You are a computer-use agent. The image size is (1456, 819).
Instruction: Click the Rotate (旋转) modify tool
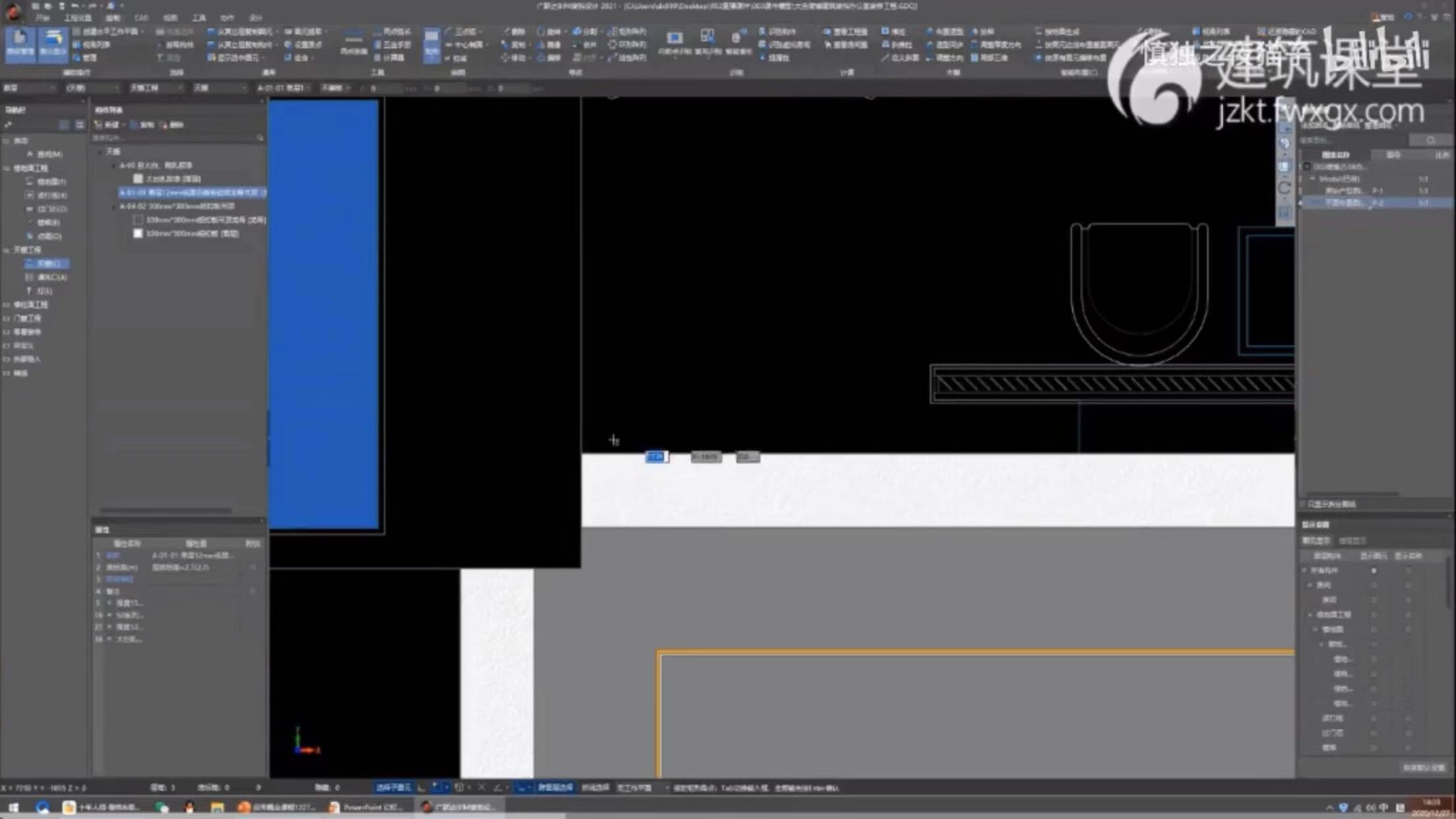[x=549, y=31]
